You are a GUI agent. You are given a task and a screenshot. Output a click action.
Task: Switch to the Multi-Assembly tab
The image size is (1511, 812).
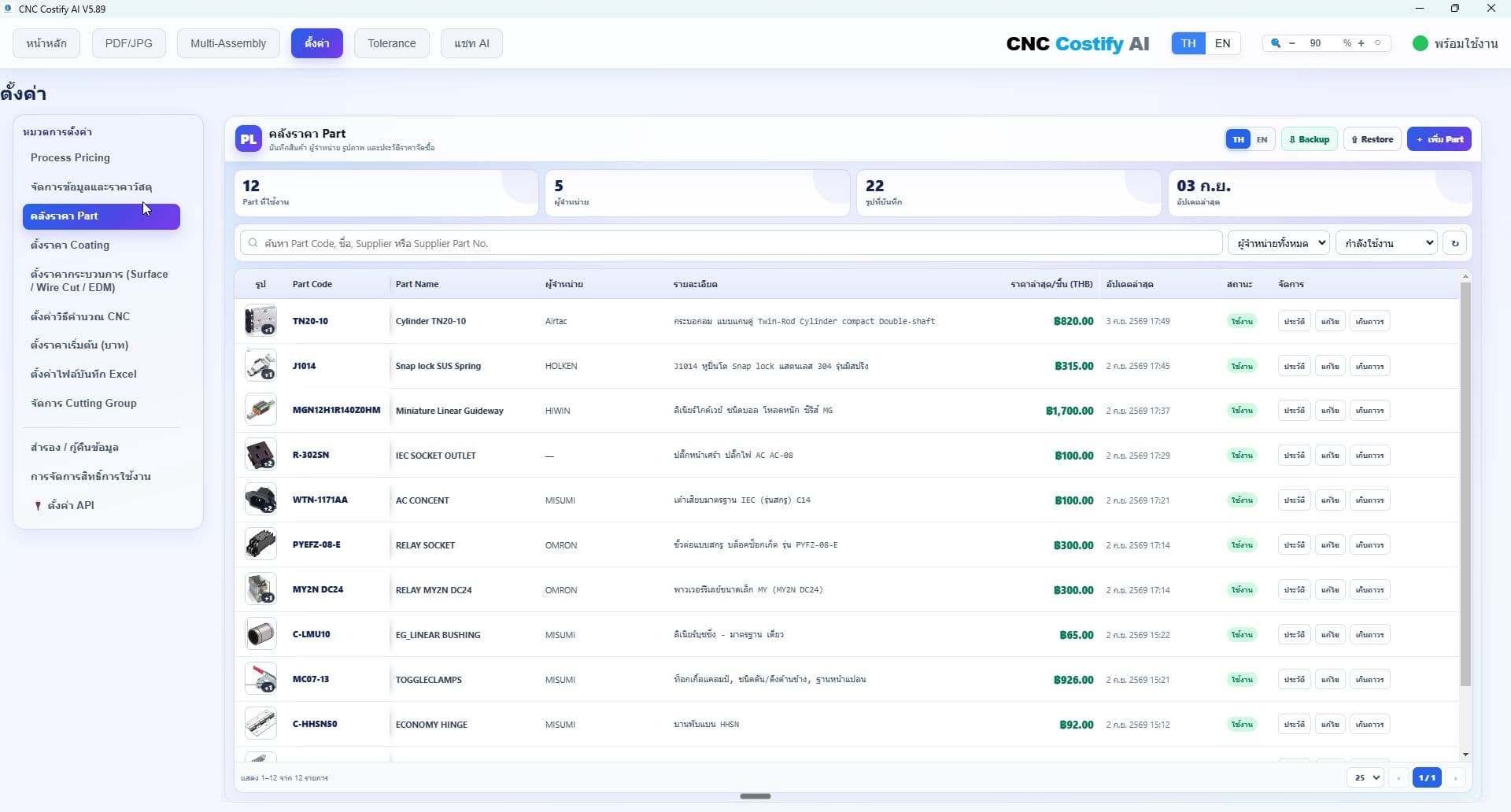point(228,43)
